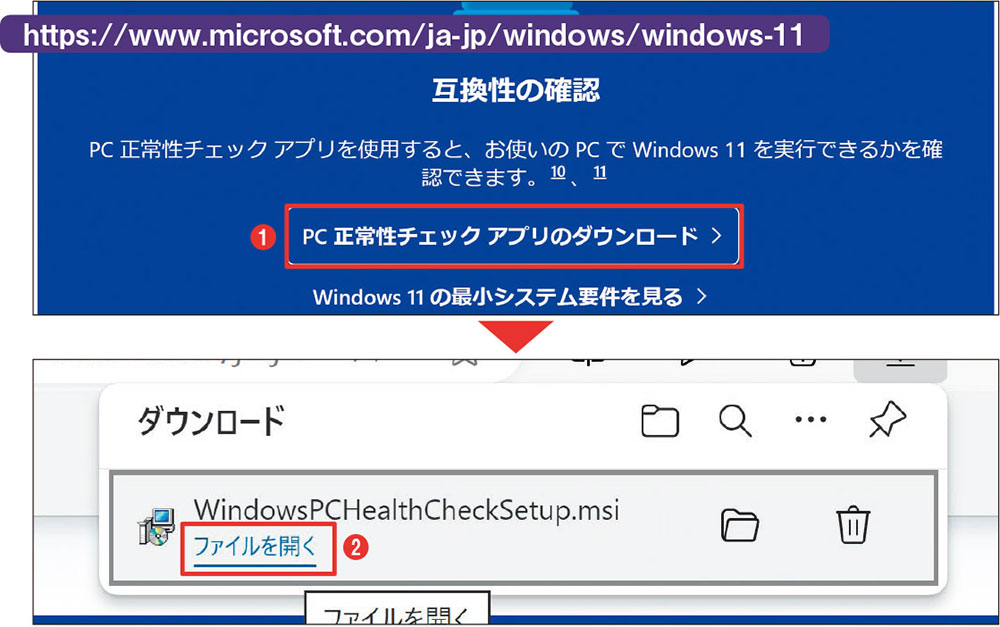Click PC 正常性チェック アプリのダウンロード button
Image resolution: width=1000 pixels, height=627 pixels.
[513, 236]
